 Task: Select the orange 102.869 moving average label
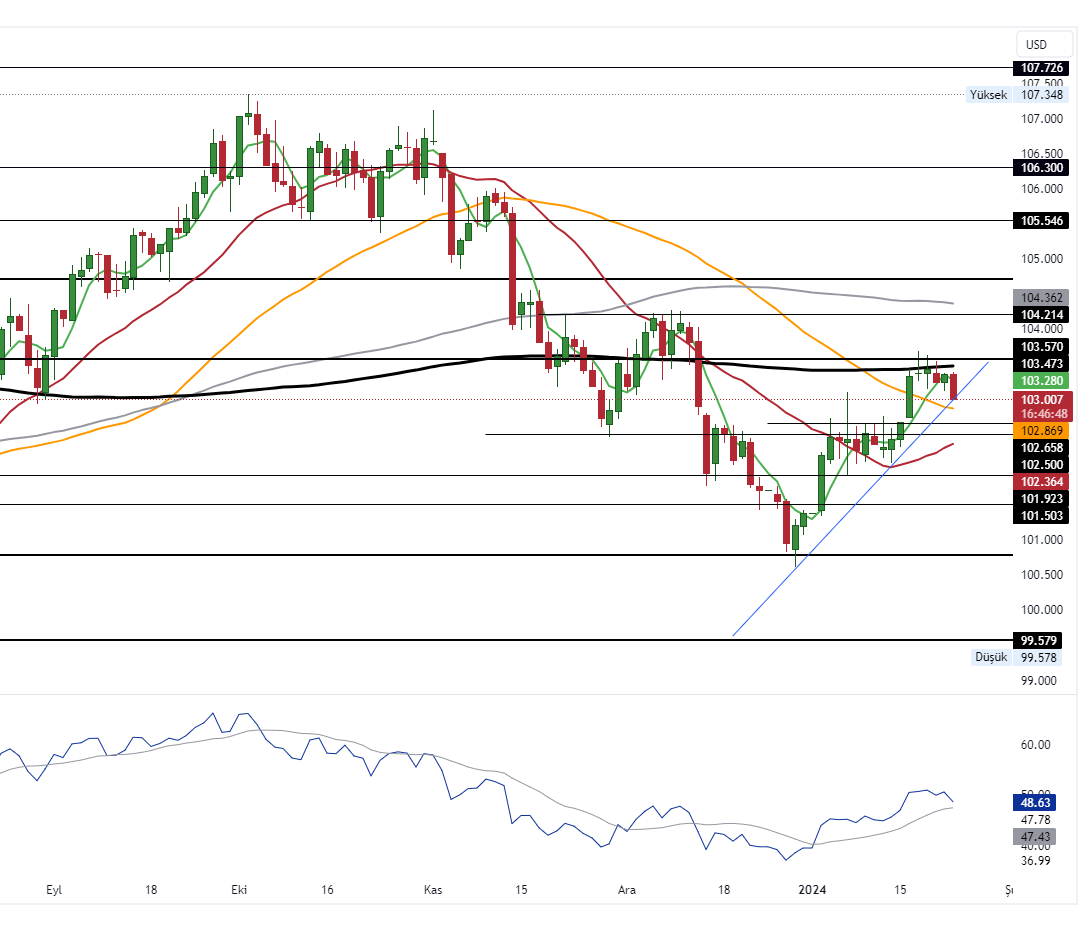[x=1040, y=430]
